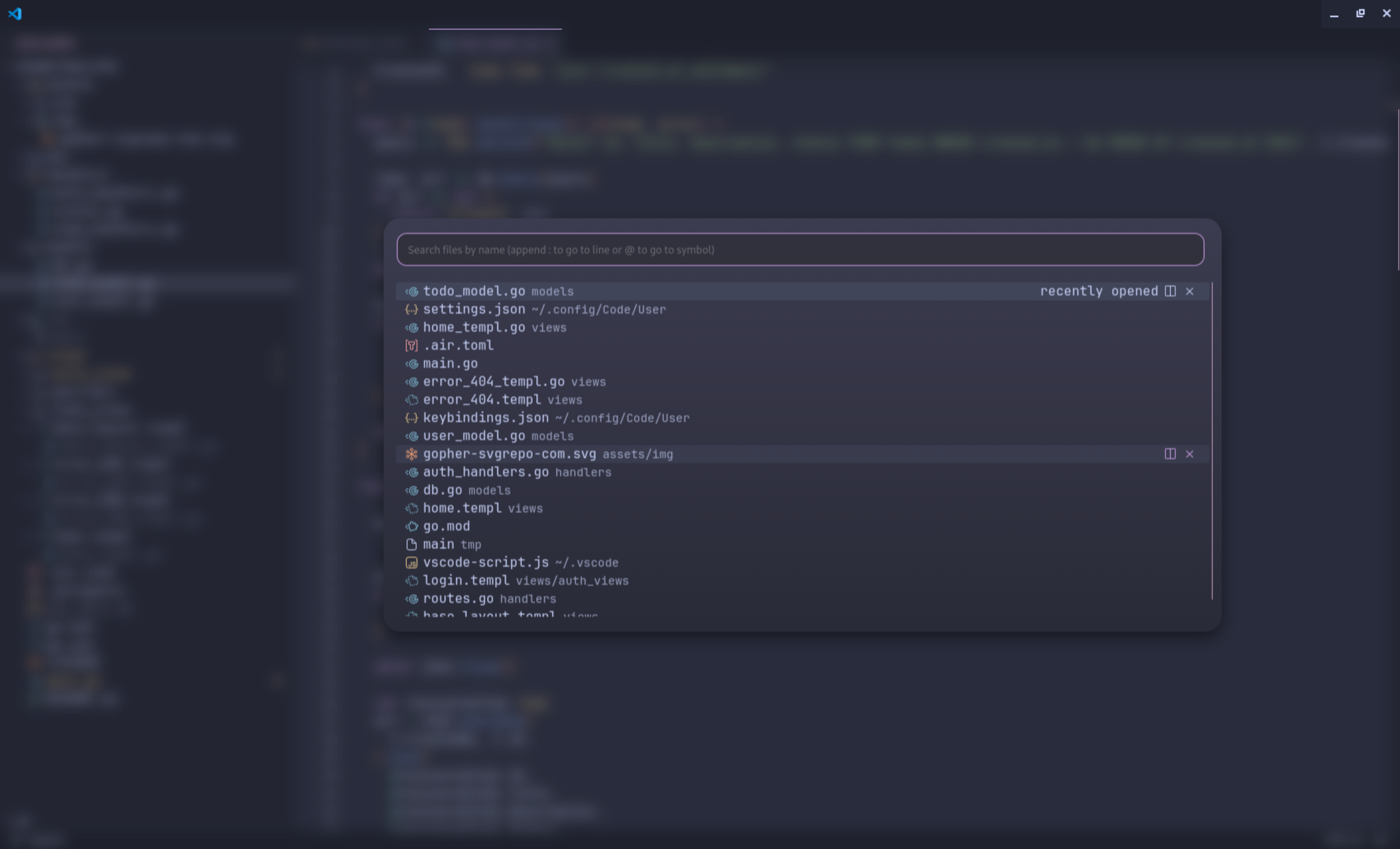Viewport: 1400px width, 849px height.
Task: Remove todo_model.go from recently opened
Action: coord(1189,291)
